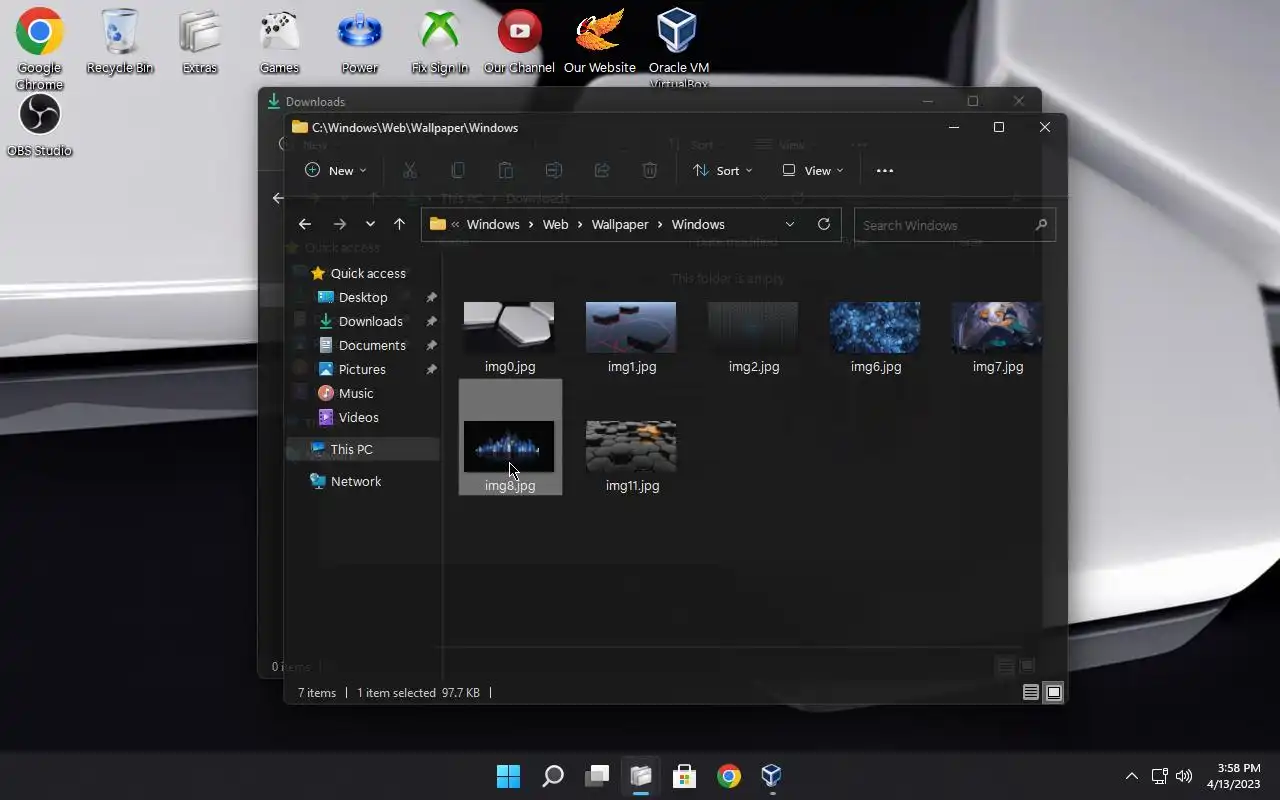Select Network in navigation pane

coord(356,481)
